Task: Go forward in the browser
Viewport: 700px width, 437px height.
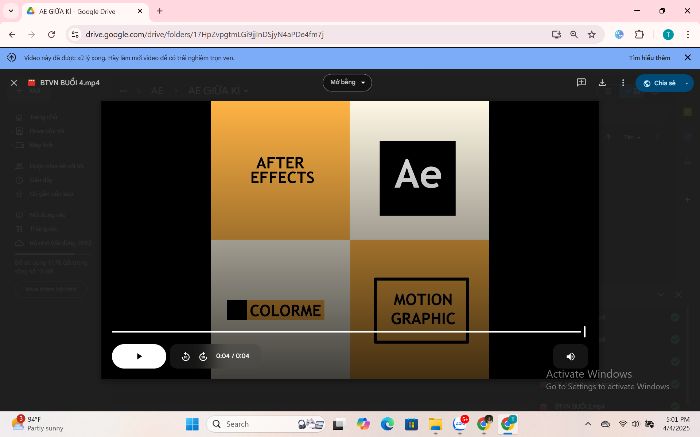Action: (31, 34)
